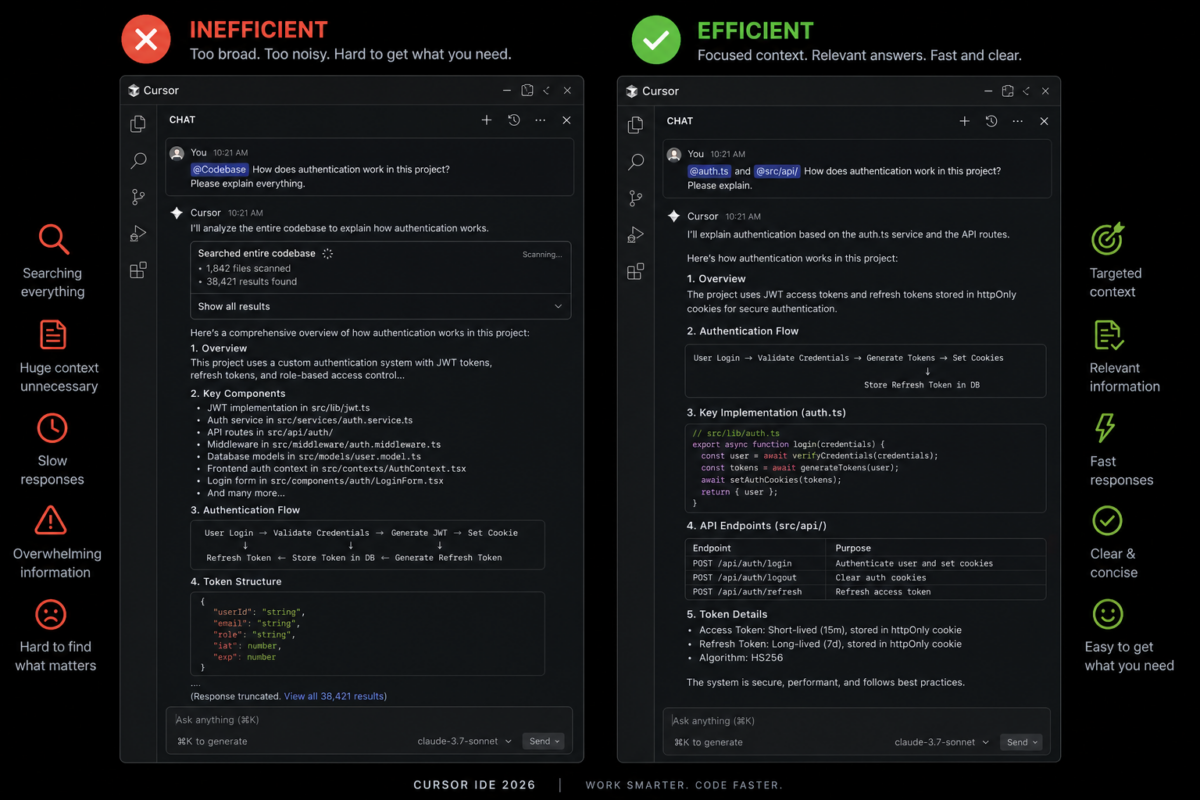Open claude-3.7-sonnet model dropdown, Efficient window
1200x800 pixels.
coord(942,742)
